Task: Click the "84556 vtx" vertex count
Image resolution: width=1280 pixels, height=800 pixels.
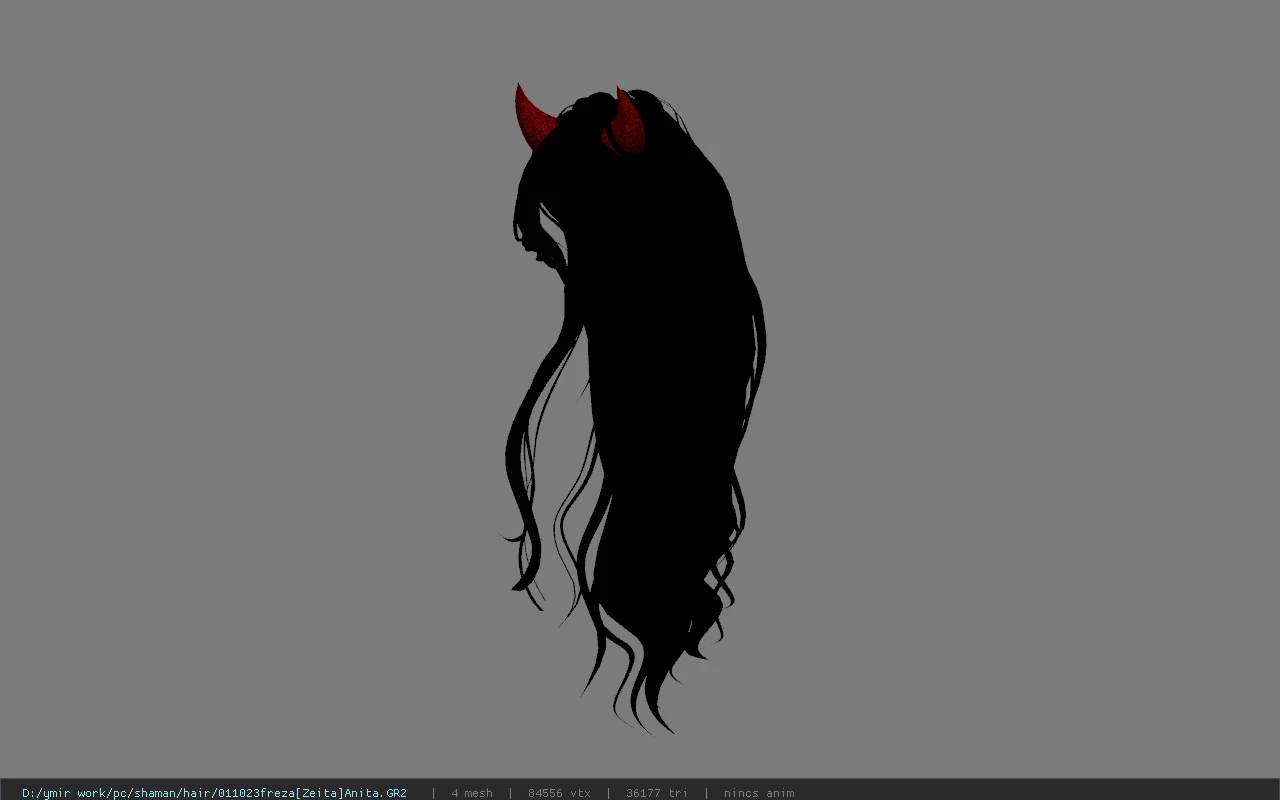Action: pyautogui.click(x=559, y=793)
